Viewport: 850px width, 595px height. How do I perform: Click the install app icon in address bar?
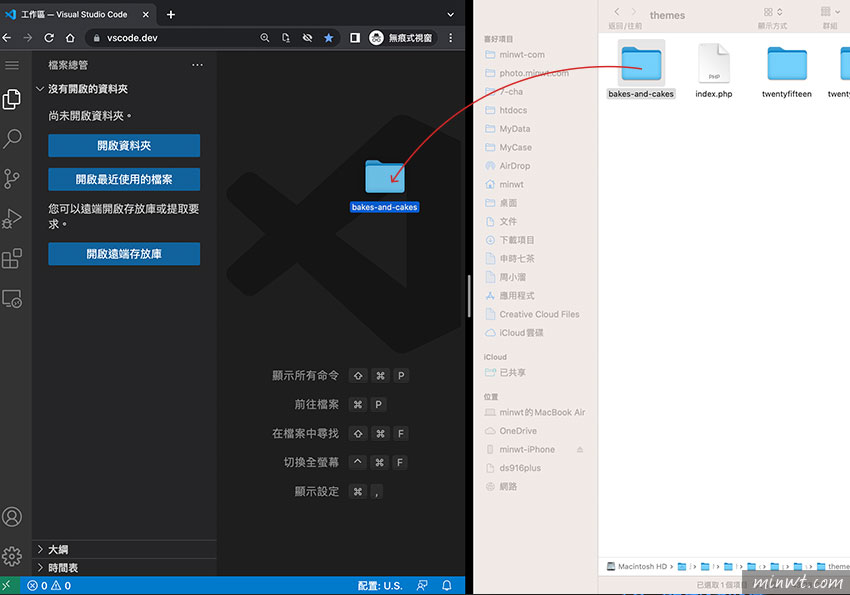286,38
